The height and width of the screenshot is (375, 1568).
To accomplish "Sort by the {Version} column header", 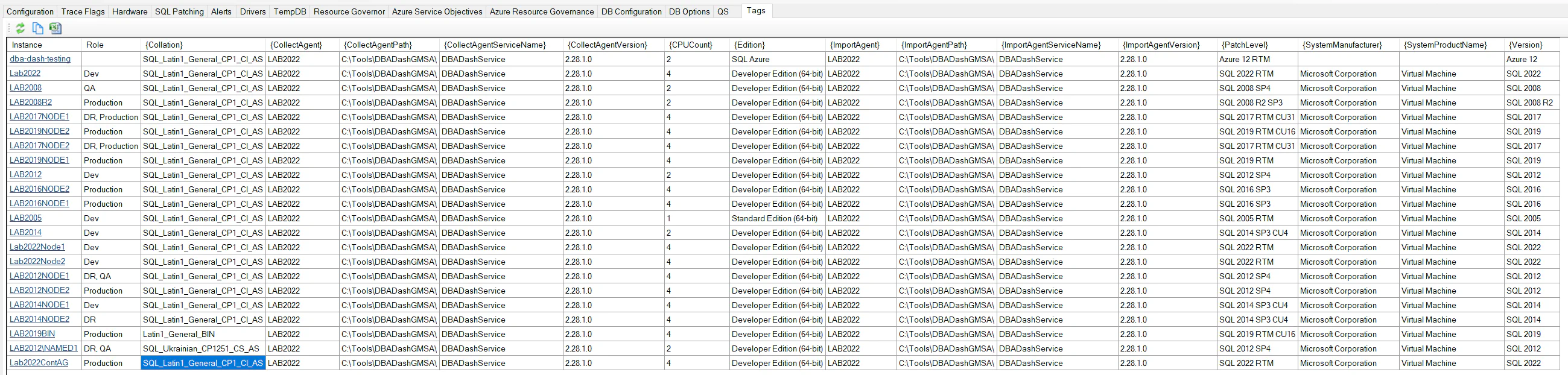I will 1531,45.
